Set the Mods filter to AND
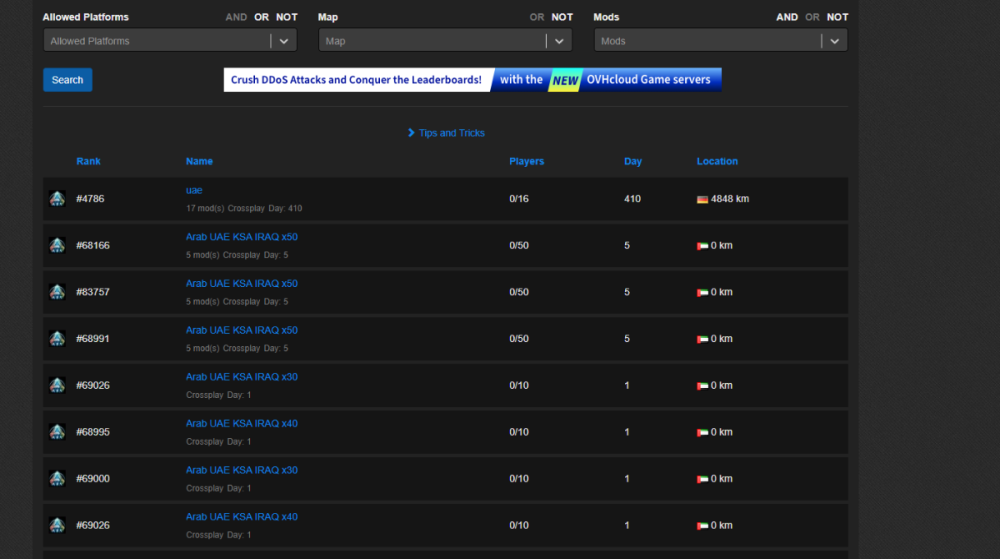 pyautogui.click(x=787, y=17)
